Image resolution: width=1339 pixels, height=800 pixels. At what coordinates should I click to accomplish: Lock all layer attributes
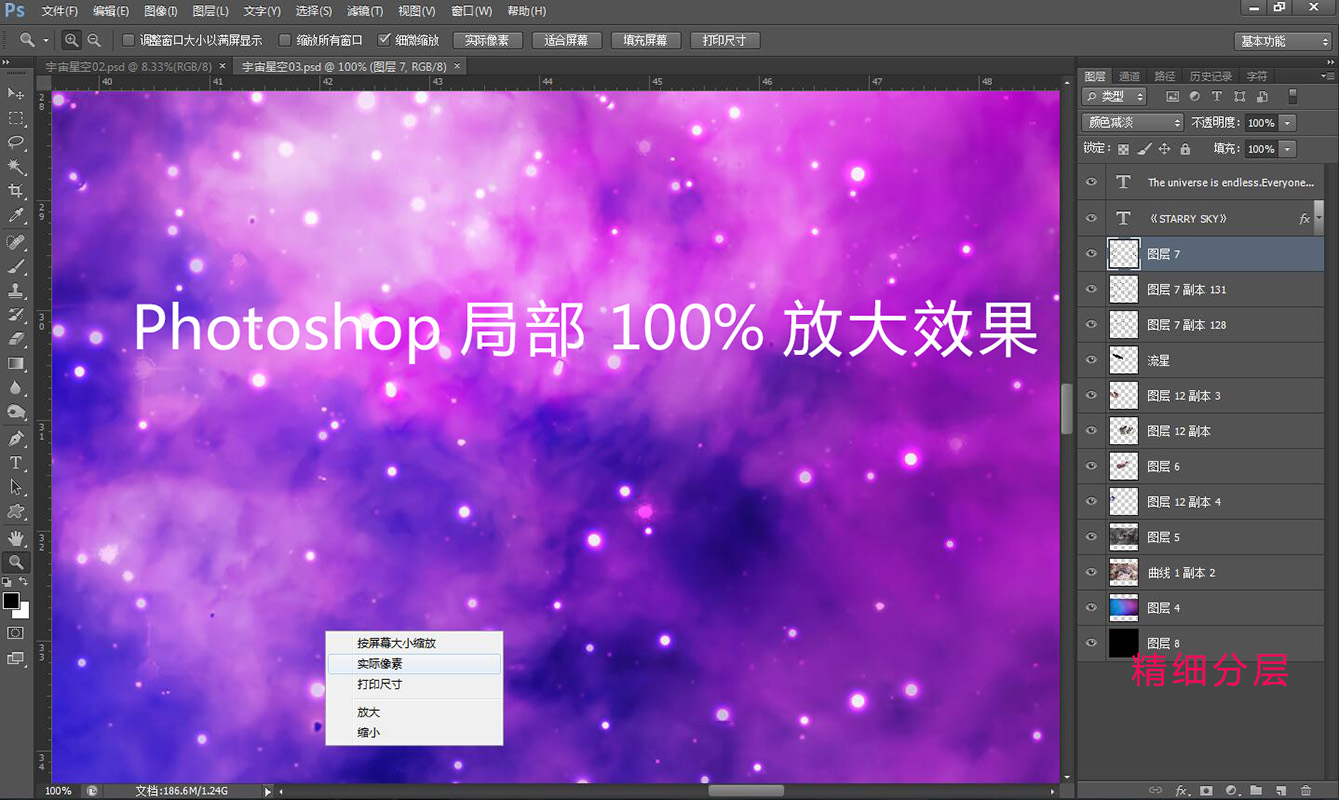click(1185, 149)
